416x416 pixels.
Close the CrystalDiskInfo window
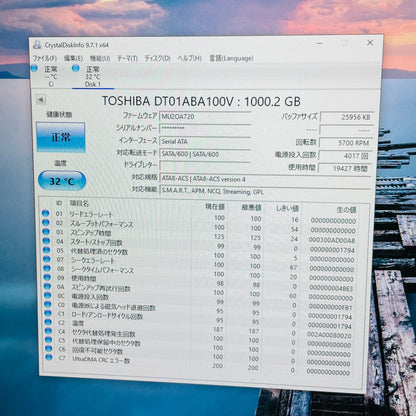click(370, 43)
